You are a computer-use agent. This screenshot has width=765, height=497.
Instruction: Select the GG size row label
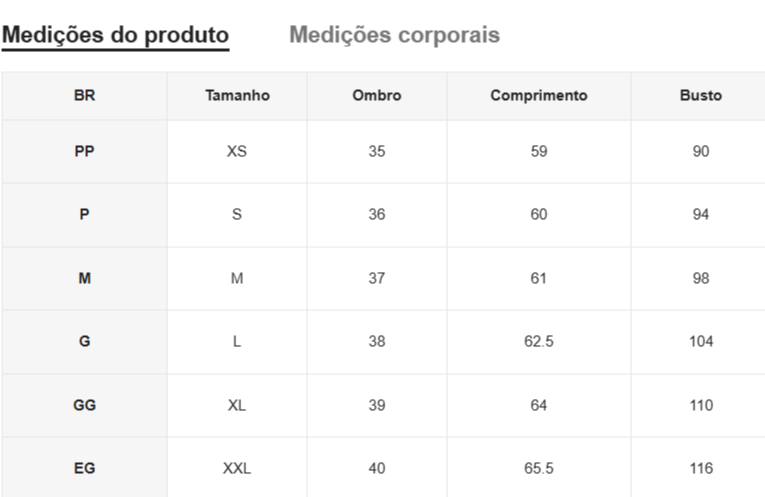coord(85,406)
